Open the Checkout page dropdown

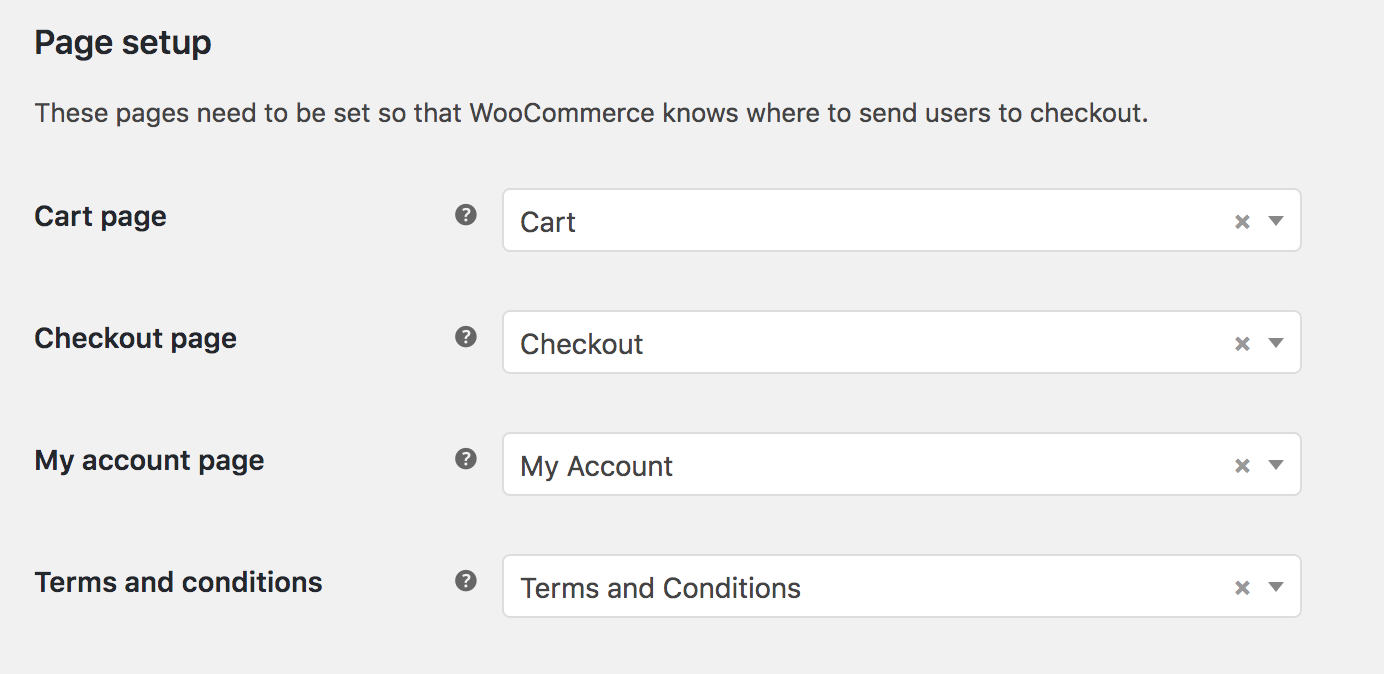click(x=1277, y=342)
